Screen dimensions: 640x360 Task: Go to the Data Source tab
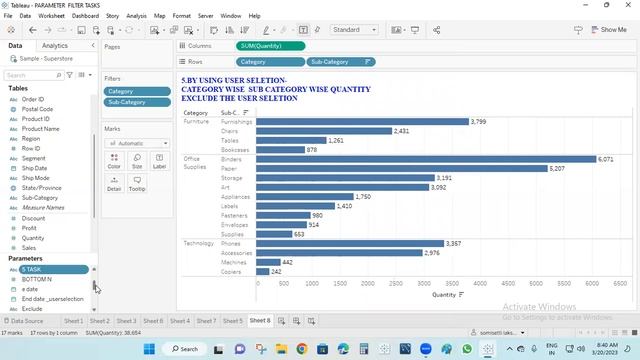[23, 321]
